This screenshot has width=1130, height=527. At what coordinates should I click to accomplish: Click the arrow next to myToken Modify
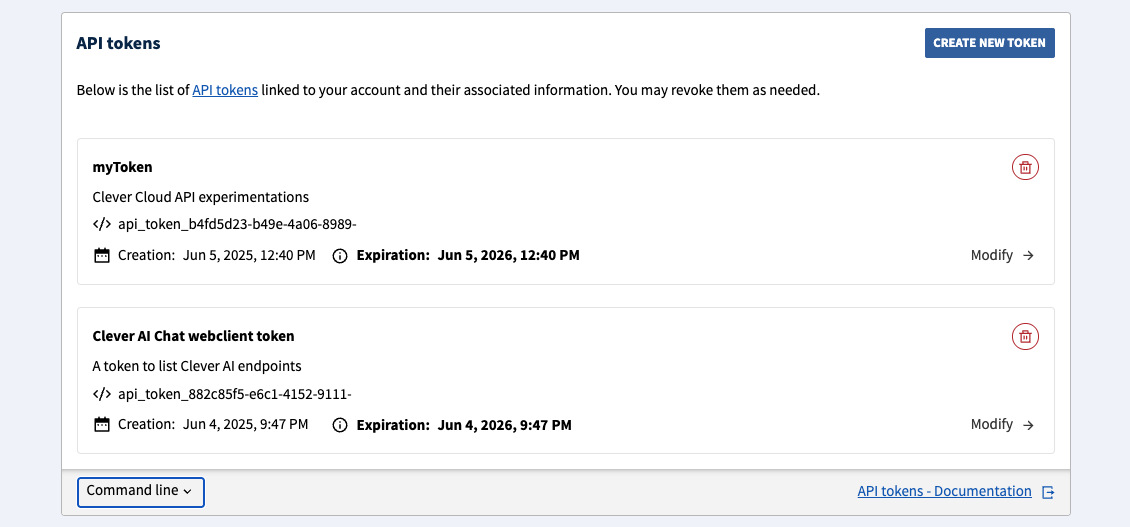click(1028, 256)
